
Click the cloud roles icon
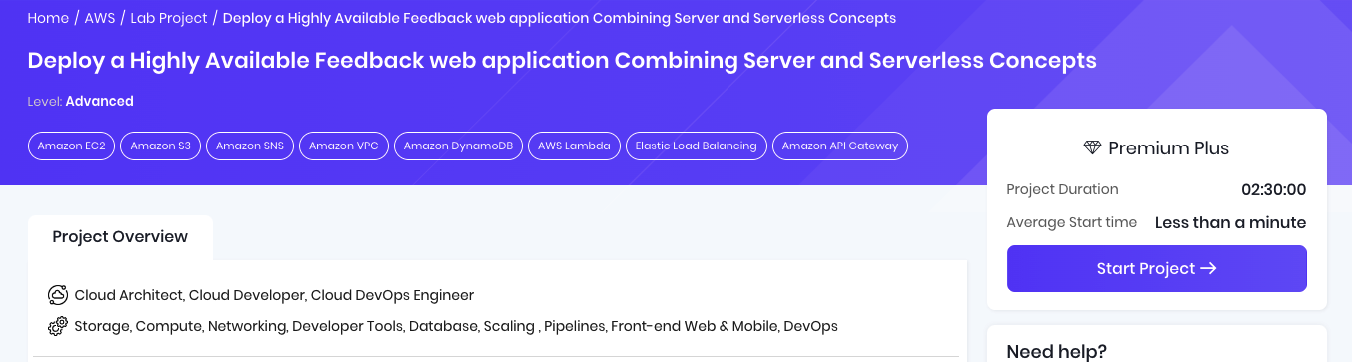[58, 295]
